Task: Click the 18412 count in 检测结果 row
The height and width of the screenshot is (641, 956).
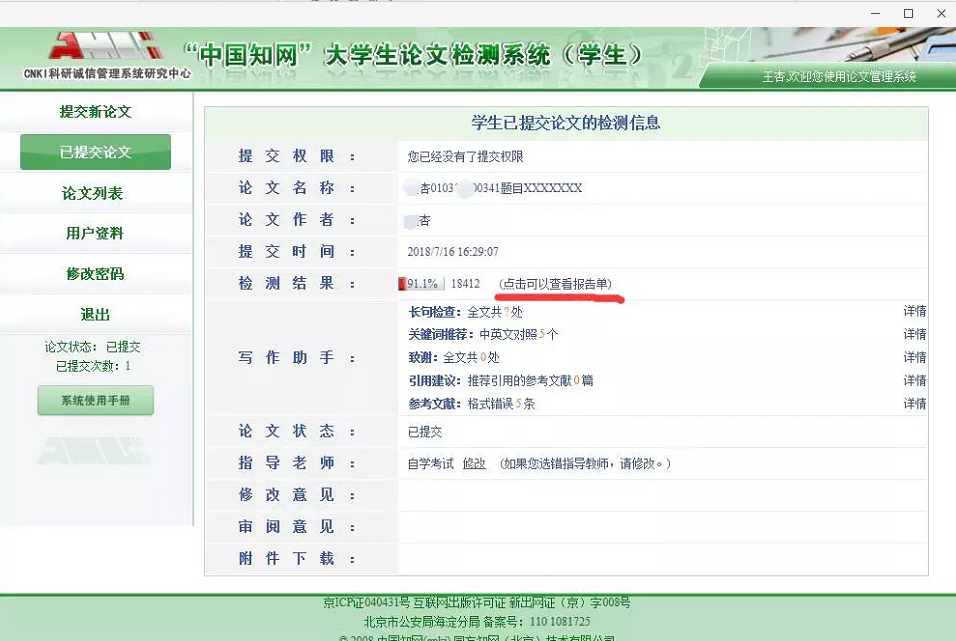Action: tap(465, 284)
